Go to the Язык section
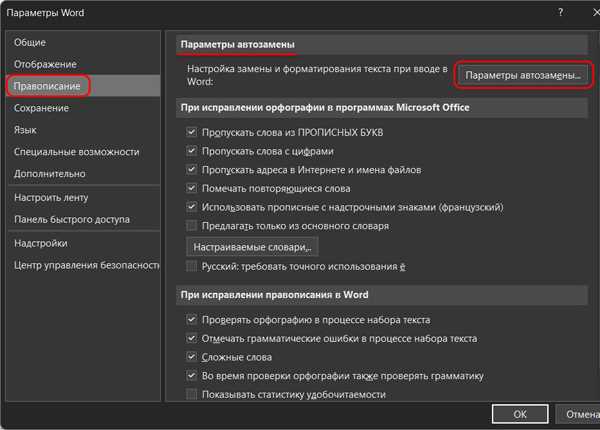The image size is (600, 430). coord(26,129)
